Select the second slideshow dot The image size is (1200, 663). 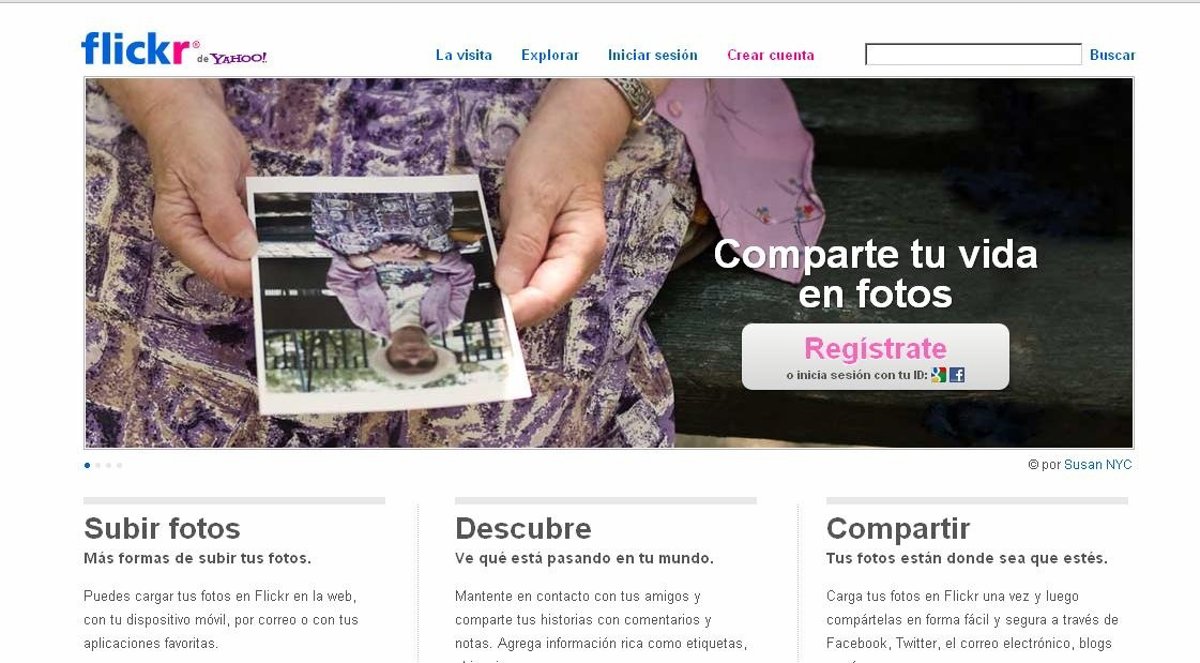(98, 465)
